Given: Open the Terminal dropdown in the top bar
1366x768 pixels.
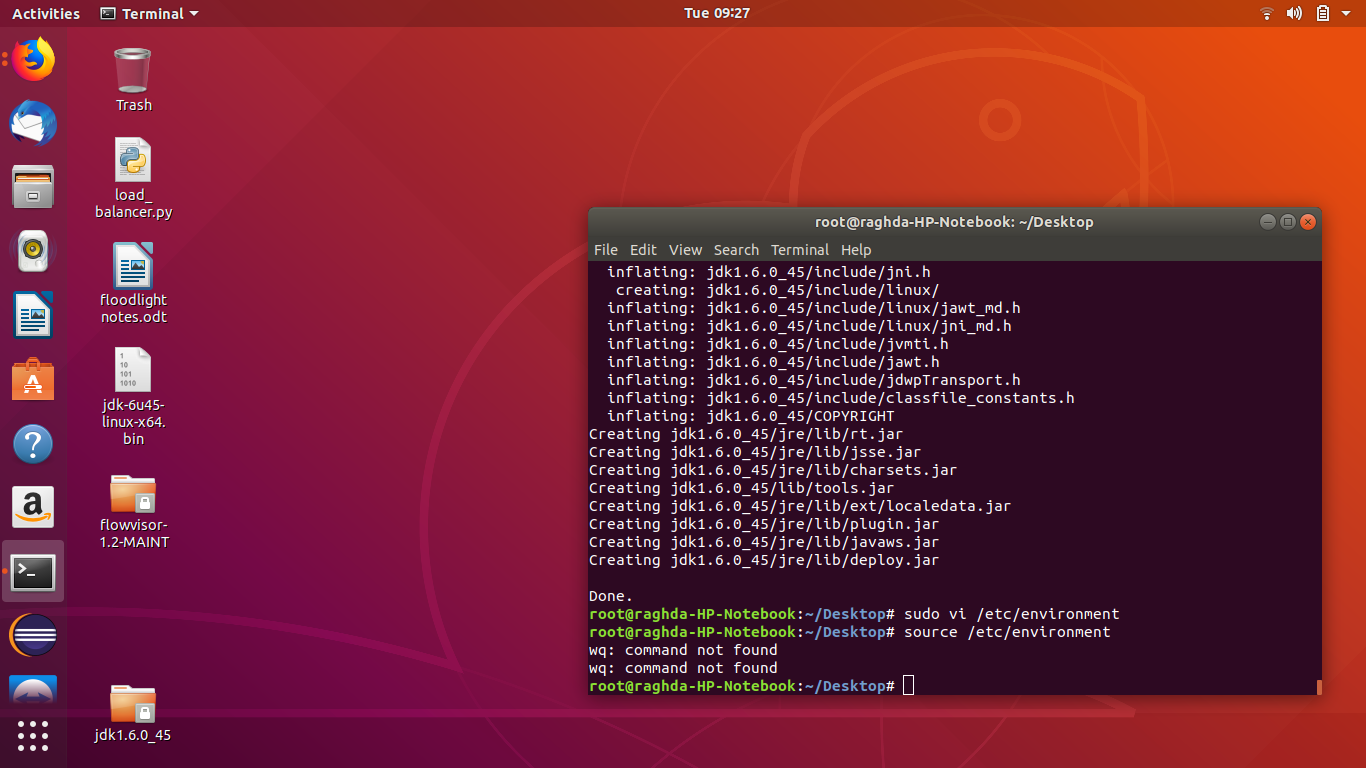Looking at the screenshot, I should [x=148, y=13].
